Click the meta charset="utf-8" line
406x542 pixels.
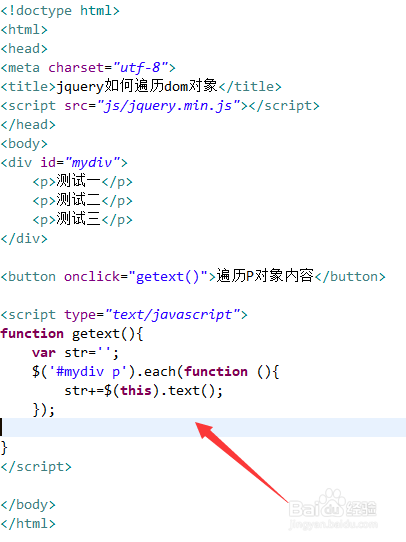pos(88,68)
